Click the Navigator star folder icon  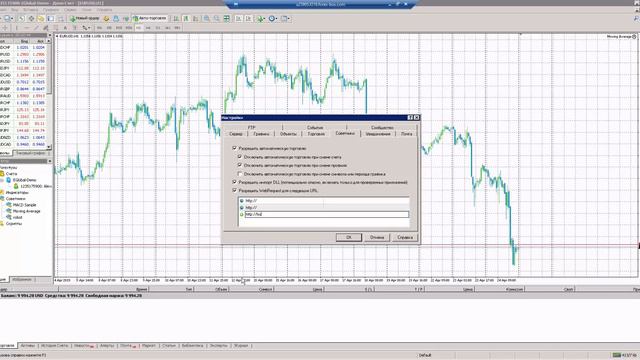pyautogui.click(x=41, y=18)
